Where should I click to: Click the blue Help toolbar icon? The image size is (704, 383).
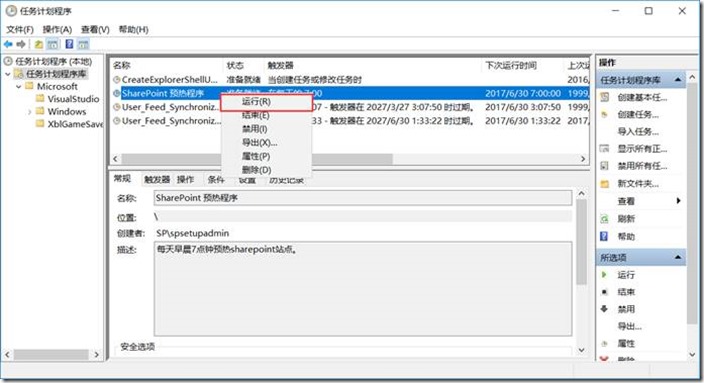[69, 44]
